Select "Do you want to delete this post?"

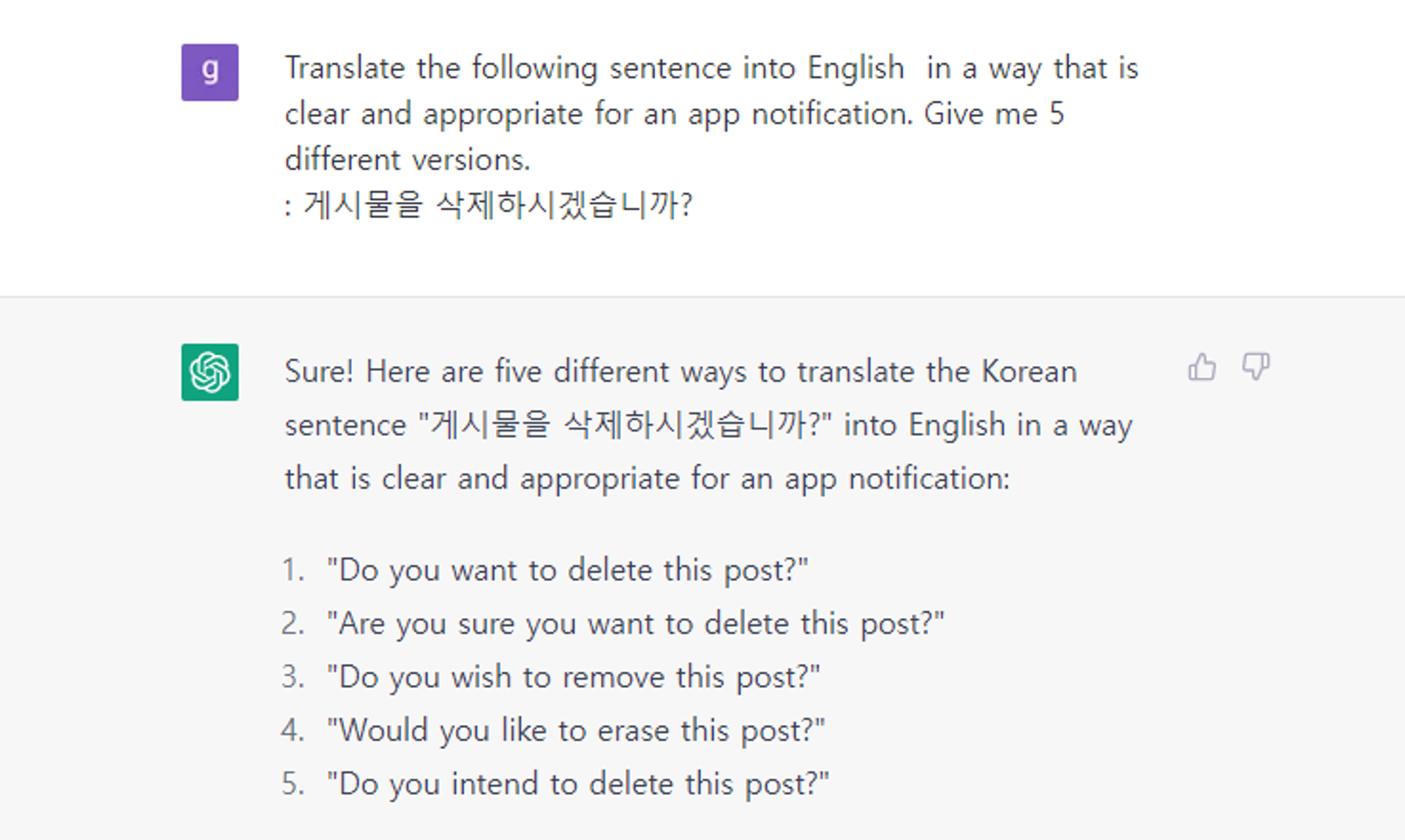[567, 570]
